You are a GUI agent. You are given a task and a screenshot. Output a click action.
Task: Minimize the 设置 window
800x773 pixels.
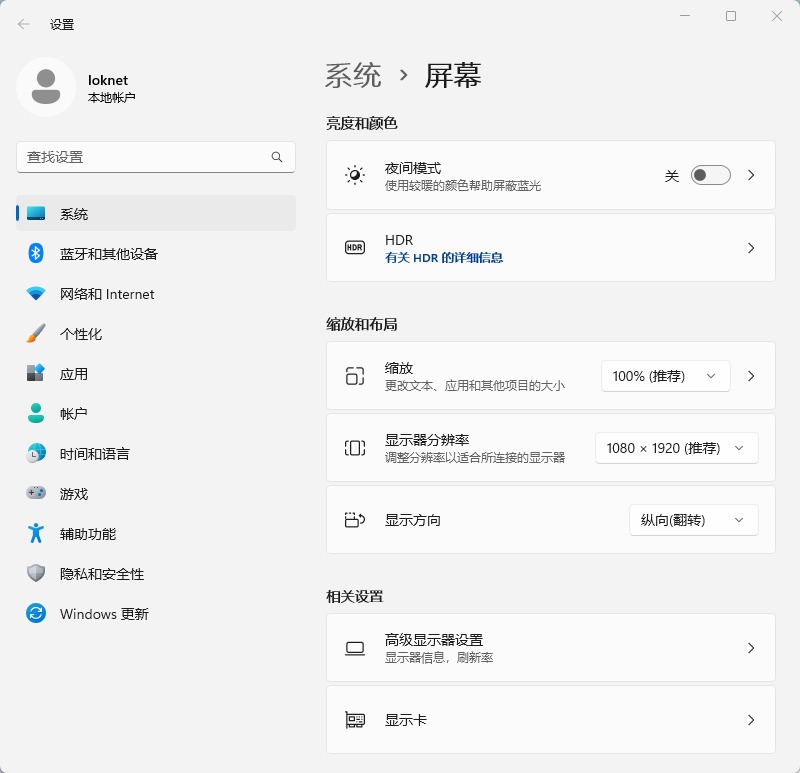click(685, 16)
